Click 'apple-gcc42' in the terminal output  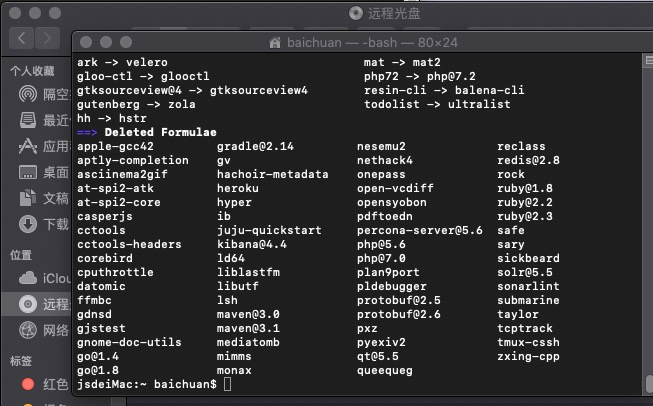coord(115,147)
